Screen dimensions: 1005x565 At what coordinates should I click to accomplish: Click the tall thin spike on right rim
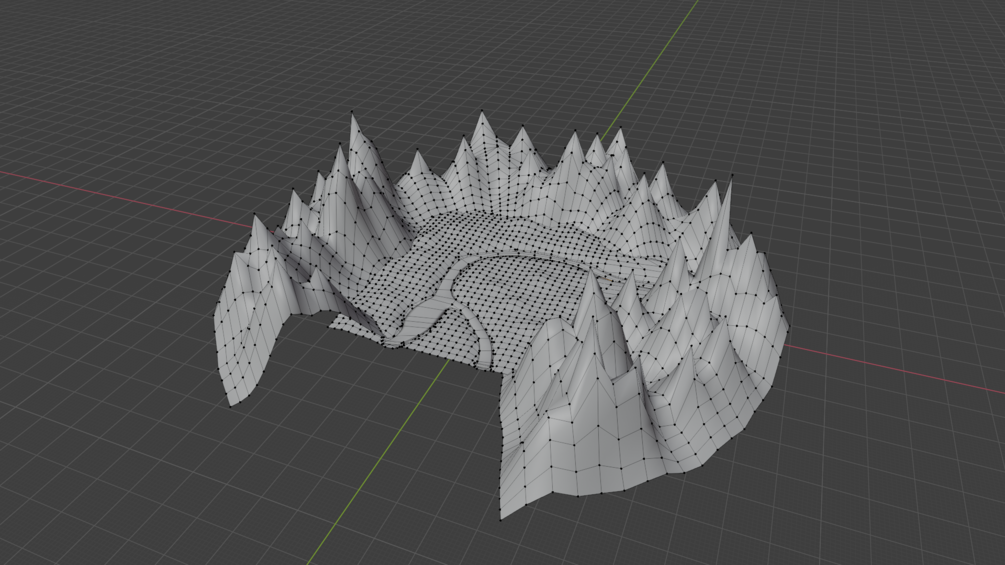(x=721, y=227)
